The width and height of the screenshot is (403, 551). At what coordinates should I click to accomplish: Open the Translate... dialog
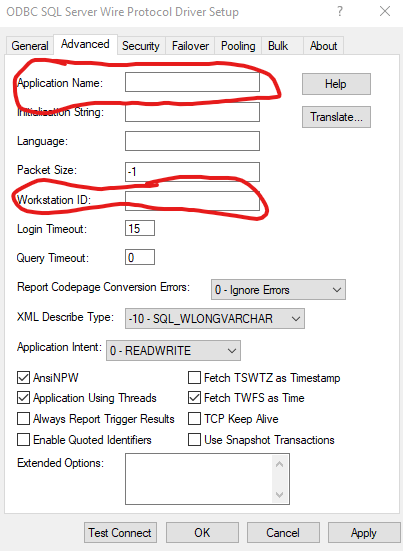(336, 117)
